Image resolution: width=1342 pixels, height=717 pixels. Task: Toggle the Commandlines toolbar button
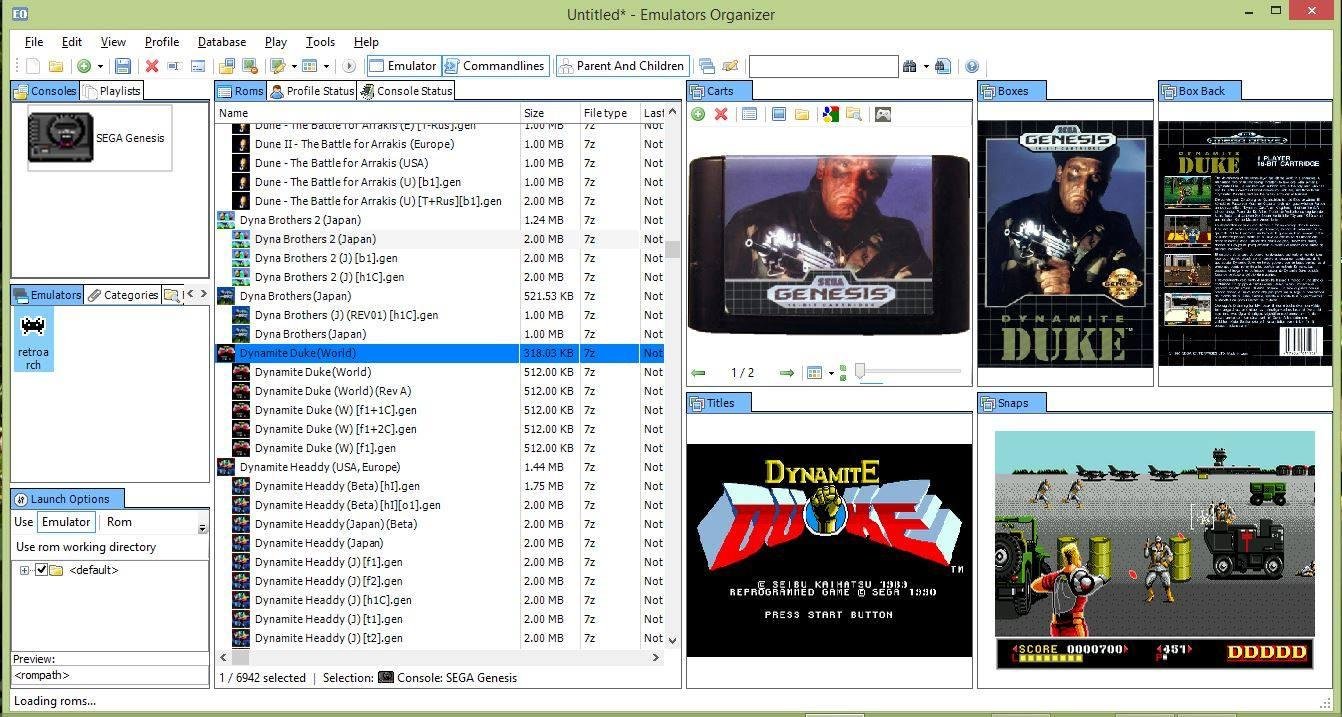(x=494, y=66)
